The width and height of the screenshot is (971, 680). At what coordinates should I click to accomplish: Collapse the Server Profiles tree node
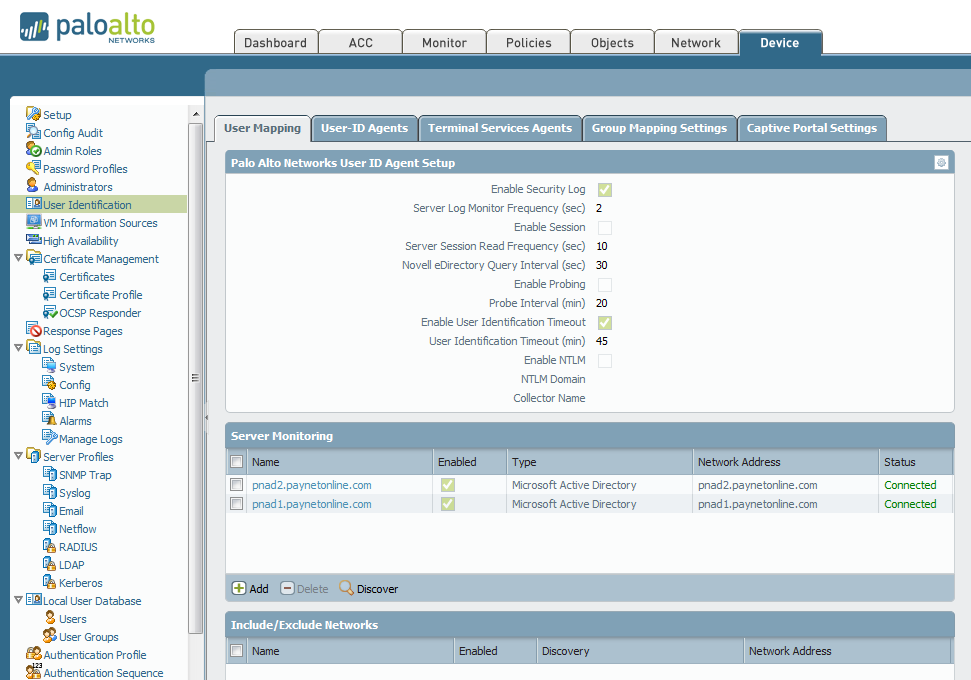(x=18, y=457)
